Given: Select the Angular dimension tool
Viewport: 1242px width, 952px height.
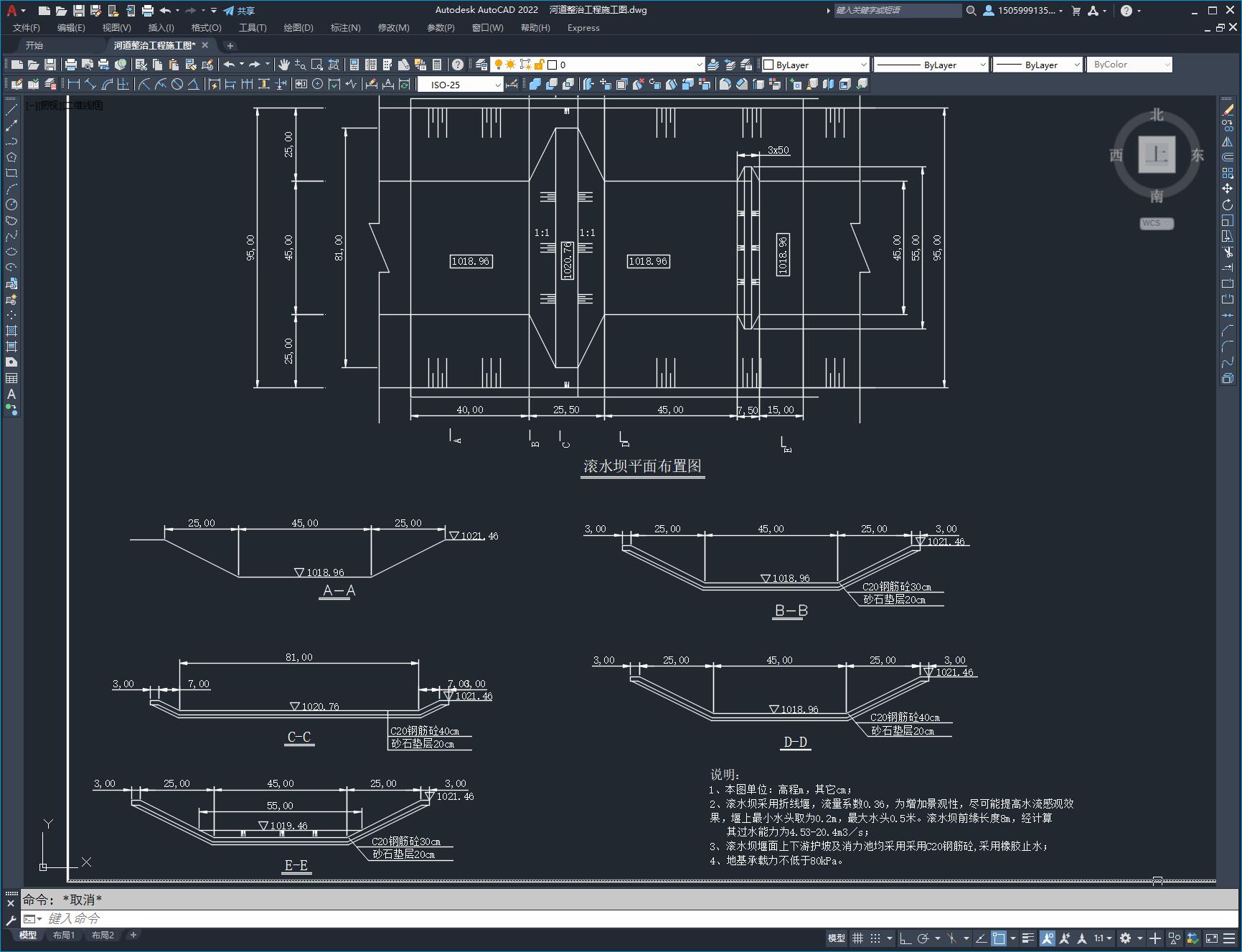Looking at the screenshot, I should pyautogui.click(x=194, y=84).
